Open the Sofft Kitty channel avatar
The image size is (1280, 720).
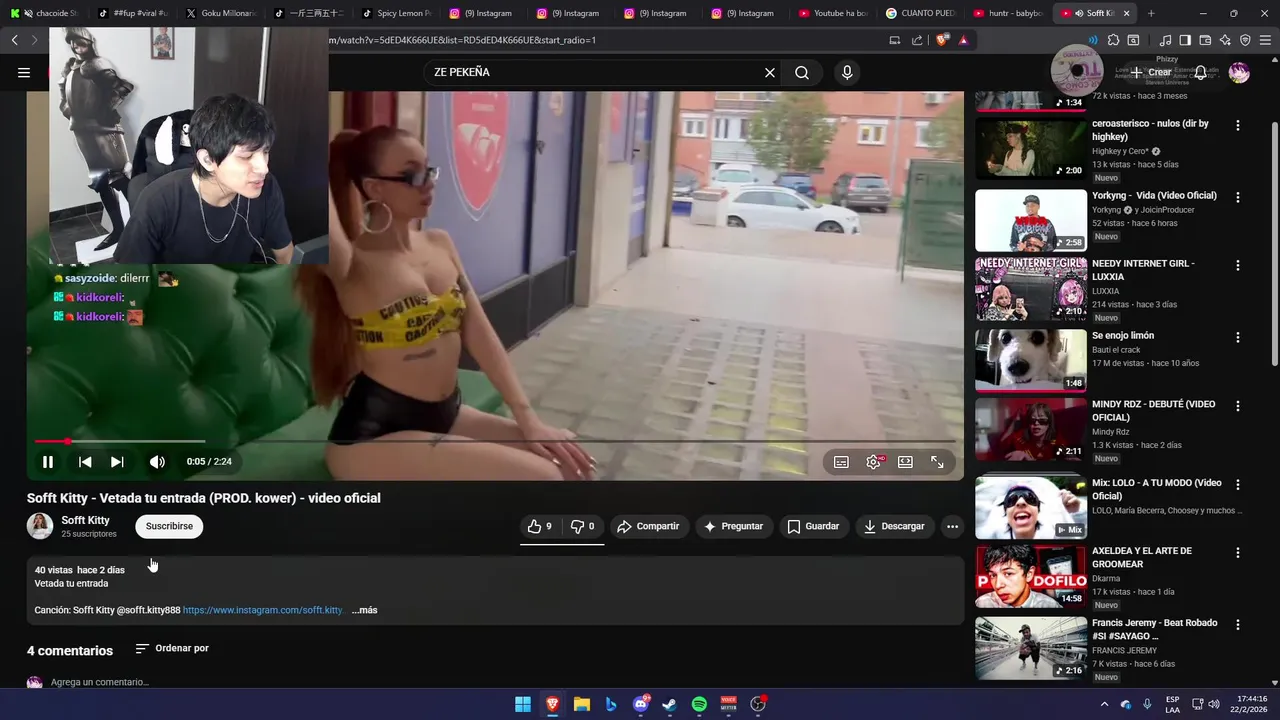click(x=40, y=526)
